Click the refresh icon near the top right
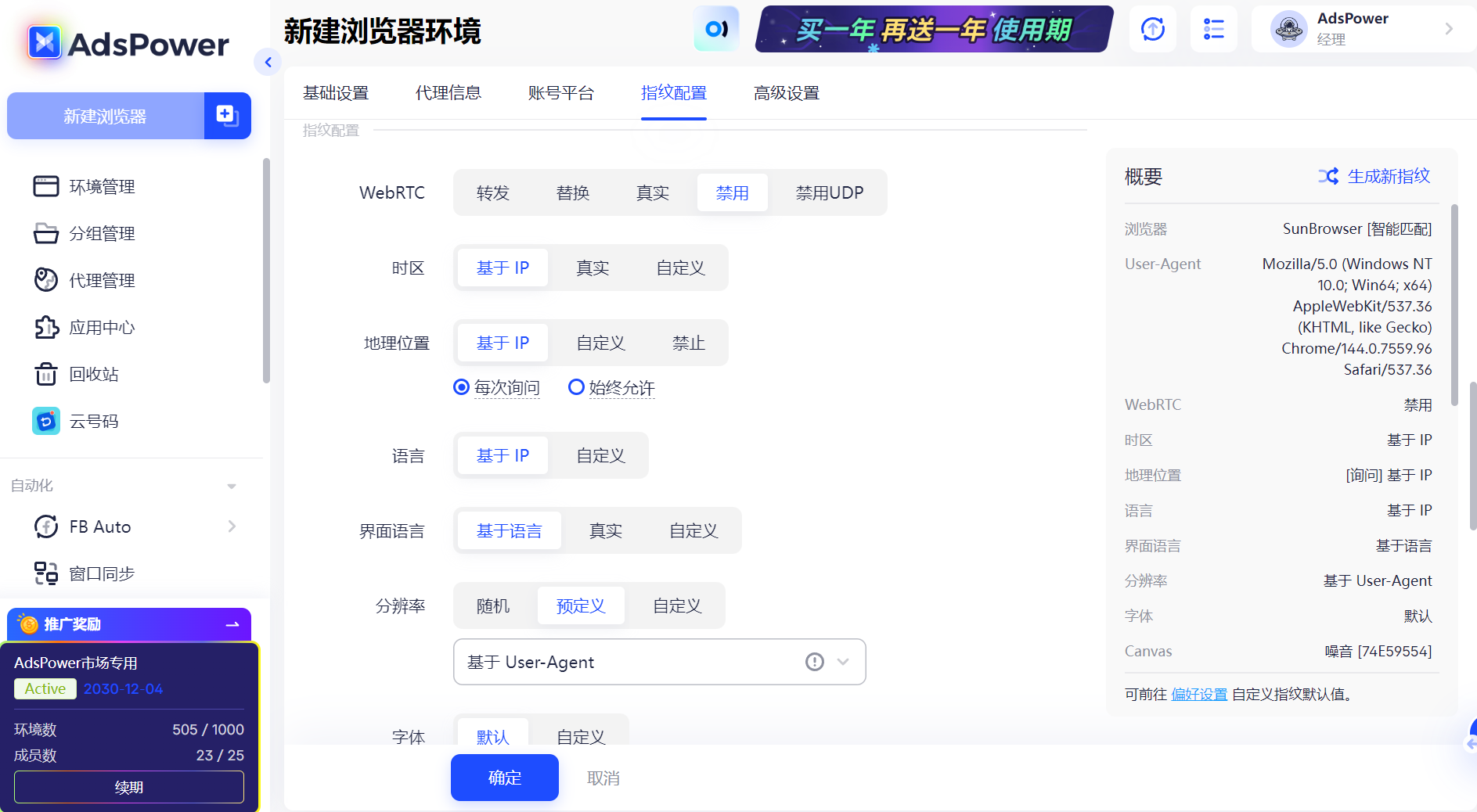Image resolution: width=1477 pixels, height=812 pixels. coord(1152,29)
